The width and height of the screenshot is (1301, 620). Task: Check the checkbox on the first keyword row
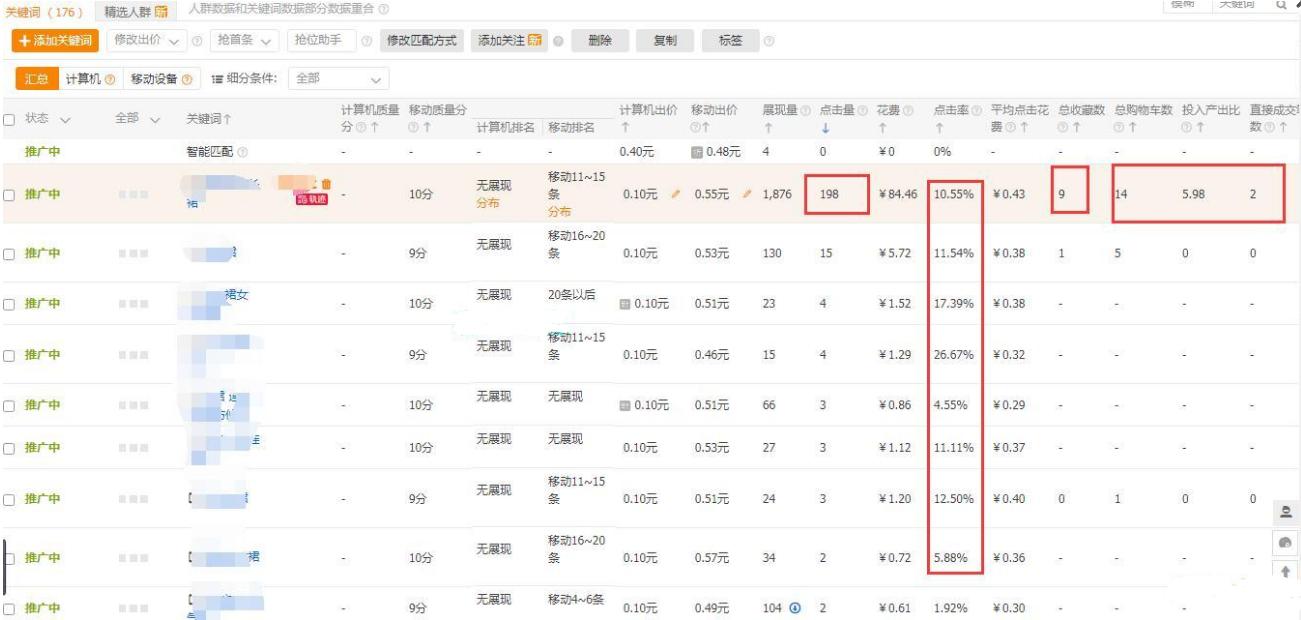8,194
